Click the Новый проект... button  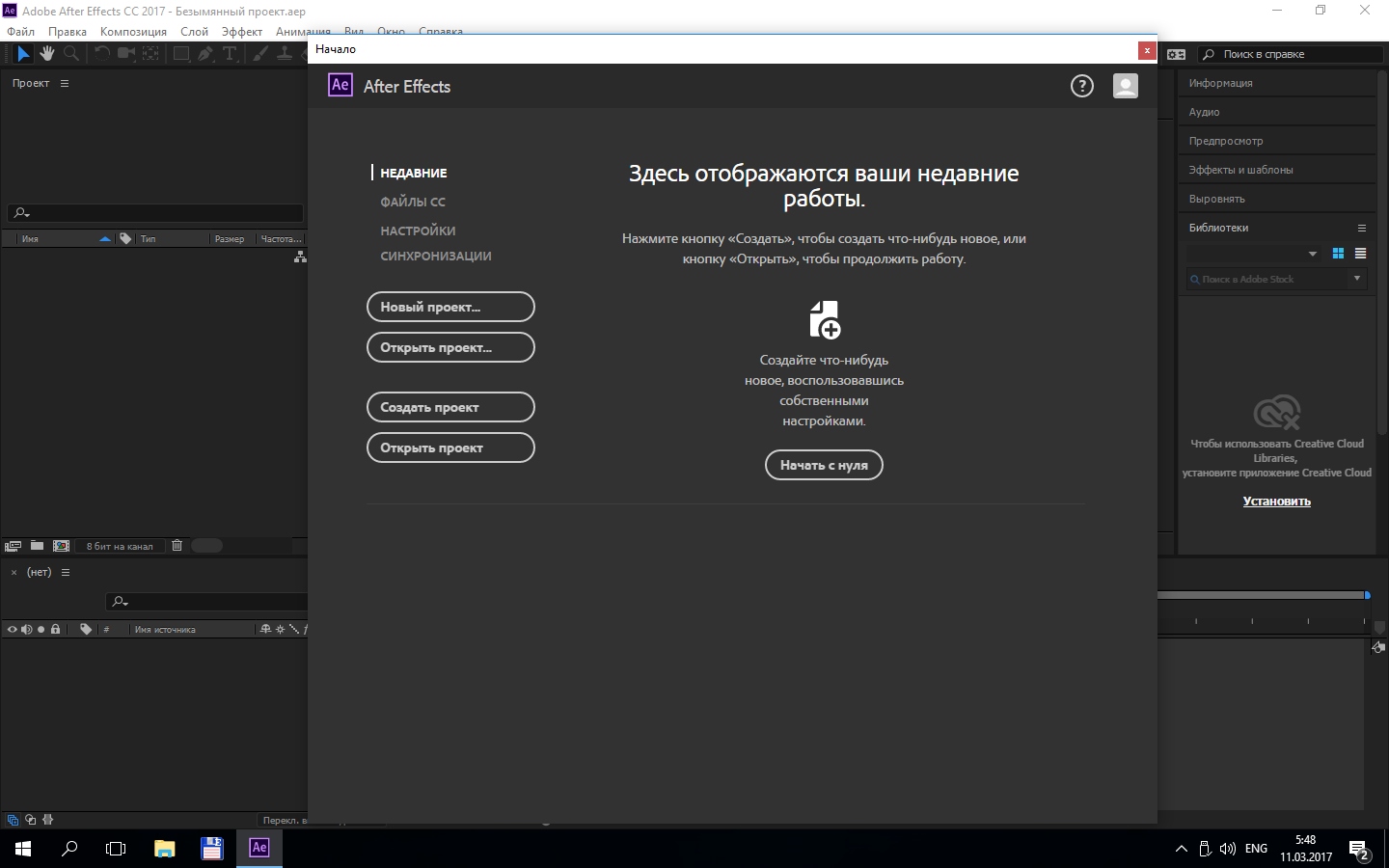[450, 307]
